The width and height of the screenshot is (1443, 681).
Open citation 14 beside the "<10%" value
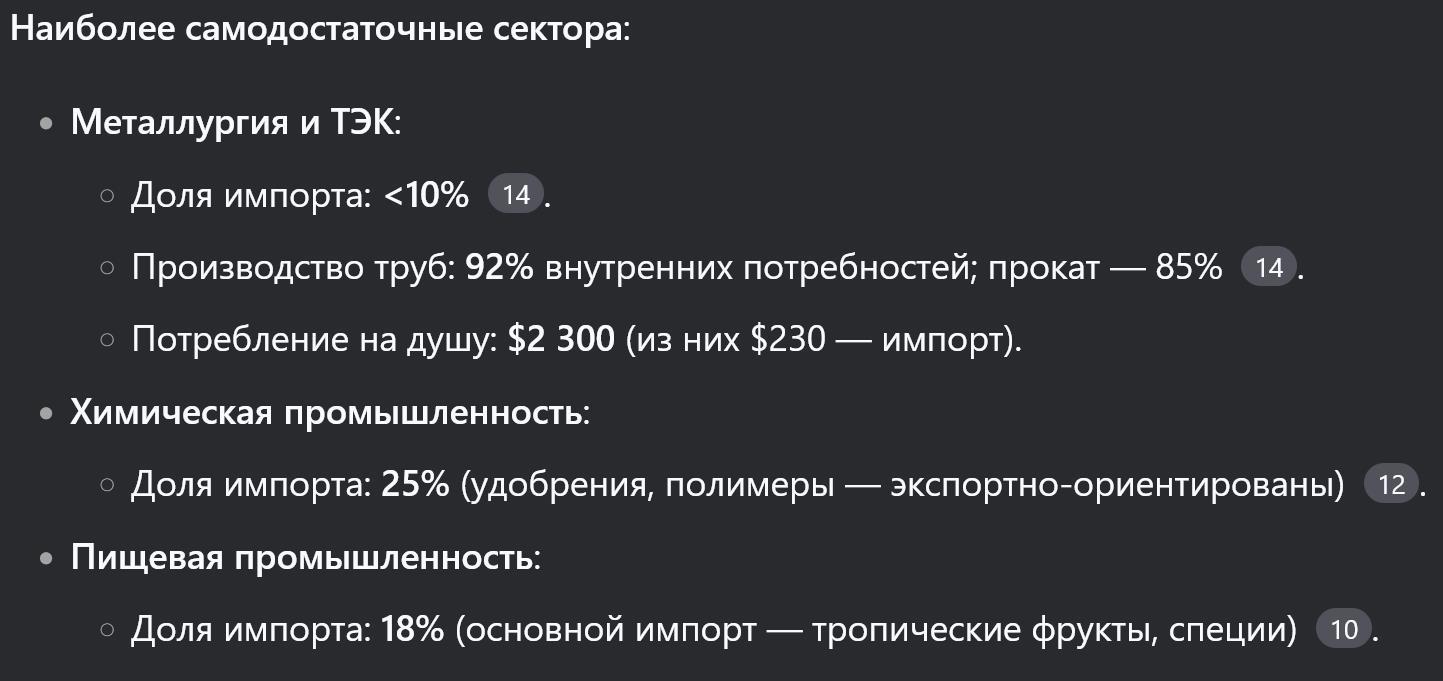(515, 194)
